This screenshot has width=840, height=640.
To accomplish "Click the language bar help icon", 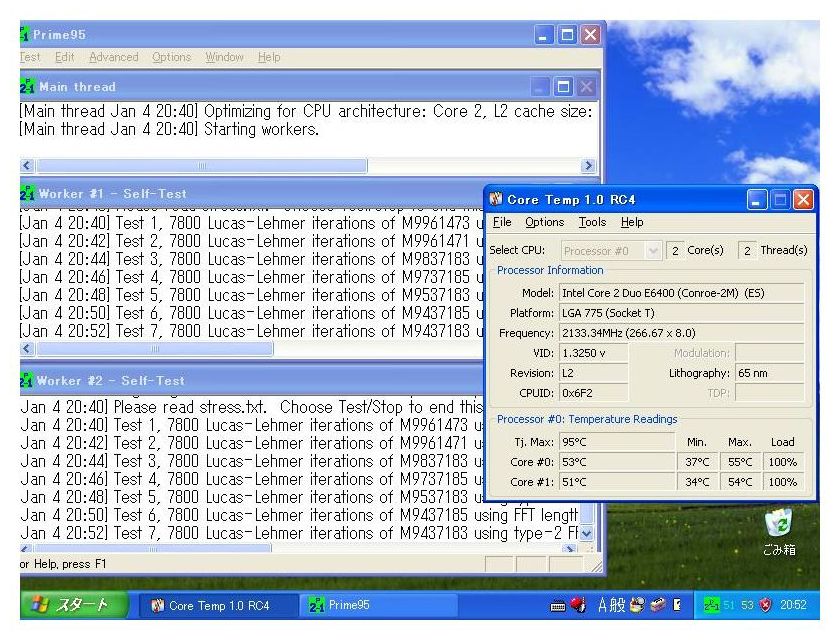I will click(677, 605).
